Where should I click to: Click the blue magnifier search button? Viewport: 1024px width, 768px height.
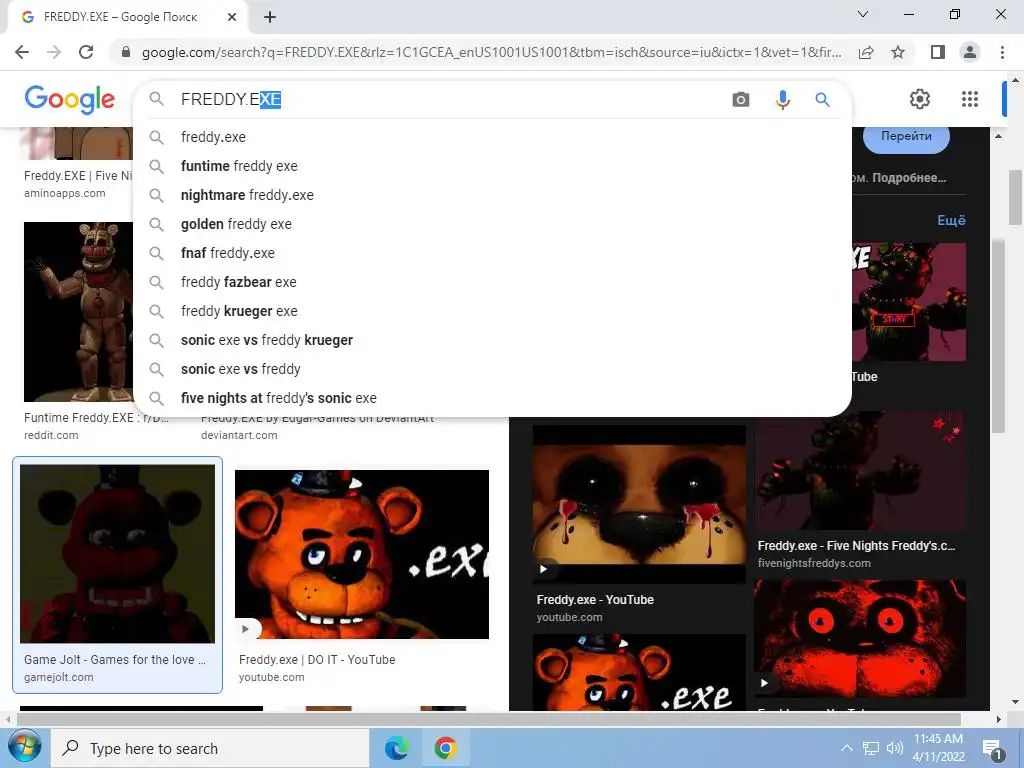tap(822, 99)
